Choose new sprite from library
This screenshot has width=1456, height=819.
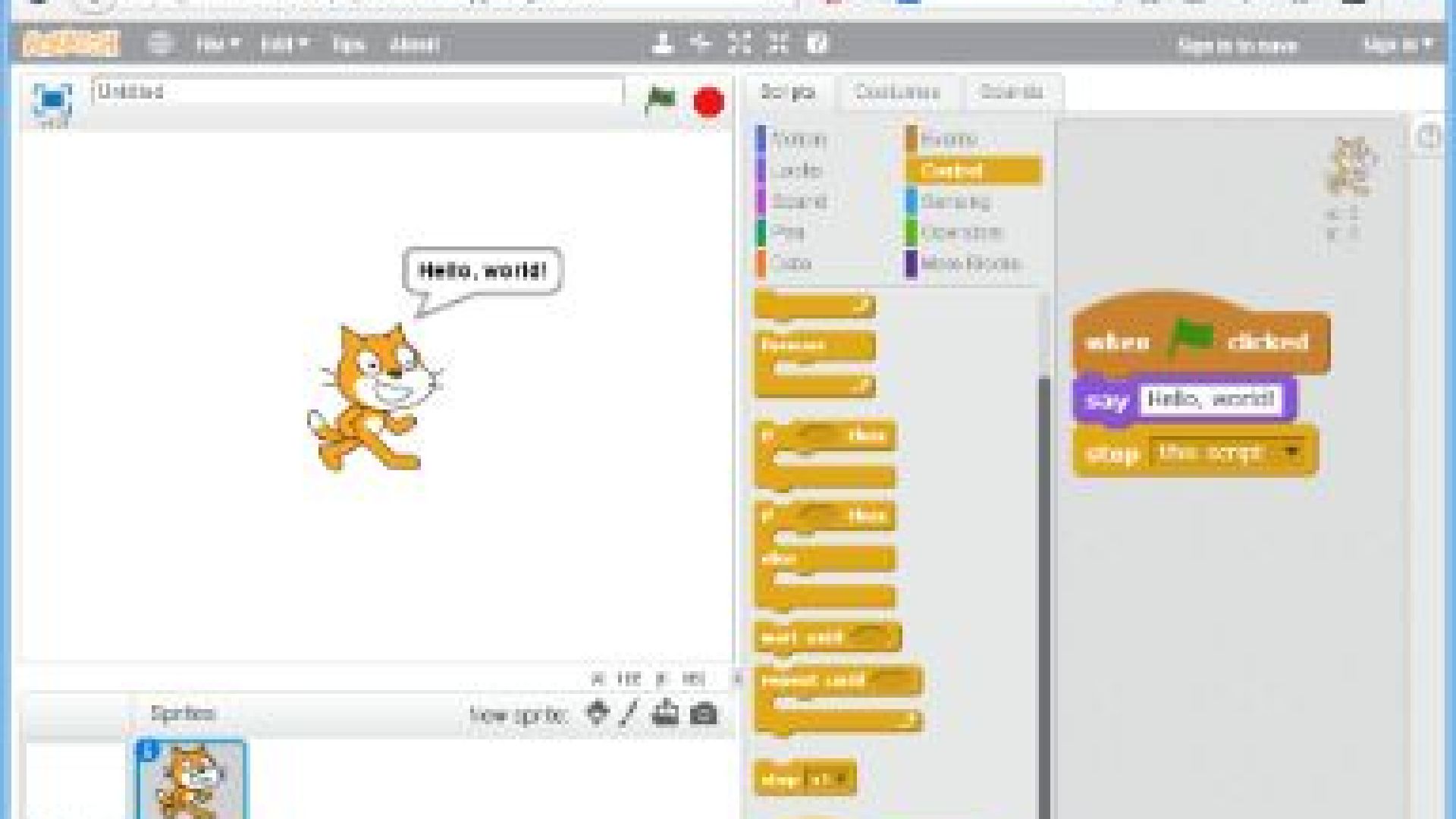[x=598, y=714]
